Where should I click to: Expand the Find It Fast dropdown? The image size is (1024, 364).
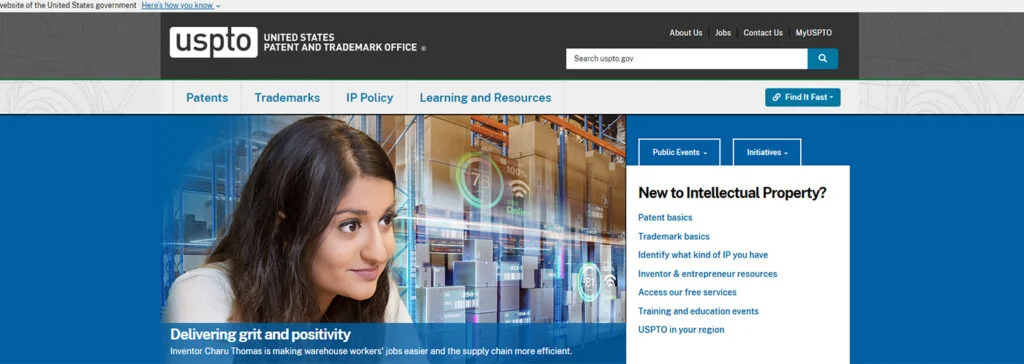click(x=803, y=97)
